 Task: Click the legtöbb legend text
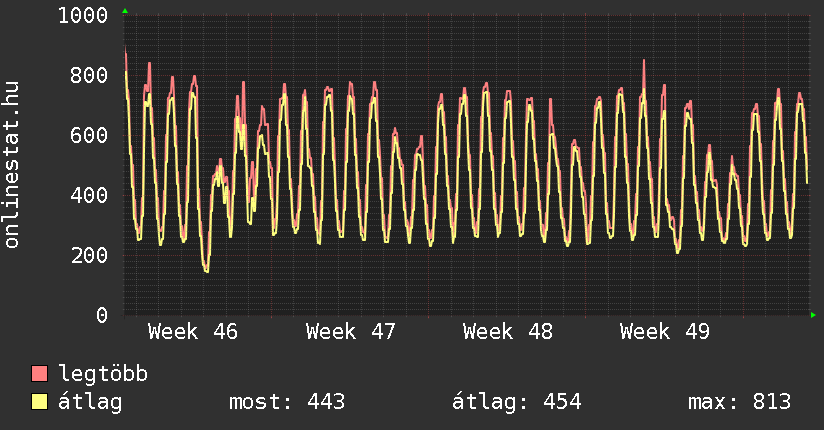click(x=104, y=374)
